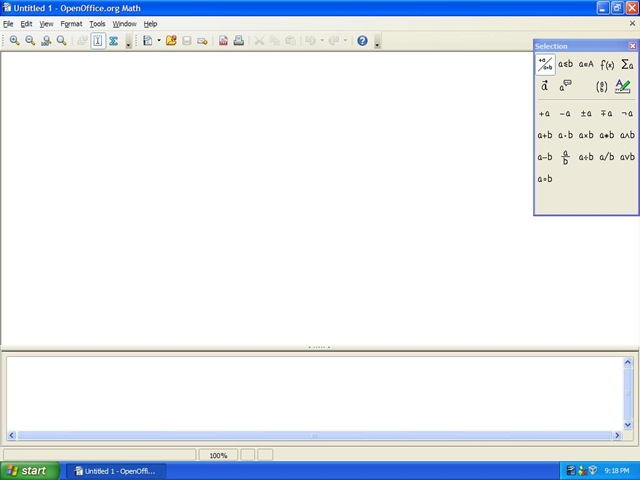Click the 100% zoom status field
The height and width of the screenshot is (480, 640).
[x=218, y=456]
